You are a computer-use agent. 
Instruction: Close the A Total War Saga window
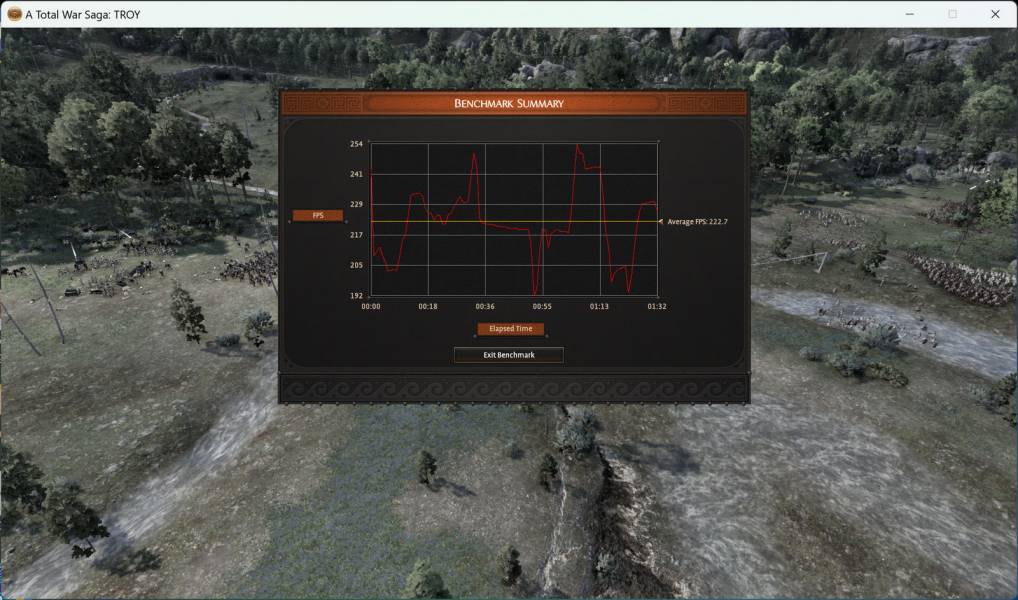click(x=995, y=14)
